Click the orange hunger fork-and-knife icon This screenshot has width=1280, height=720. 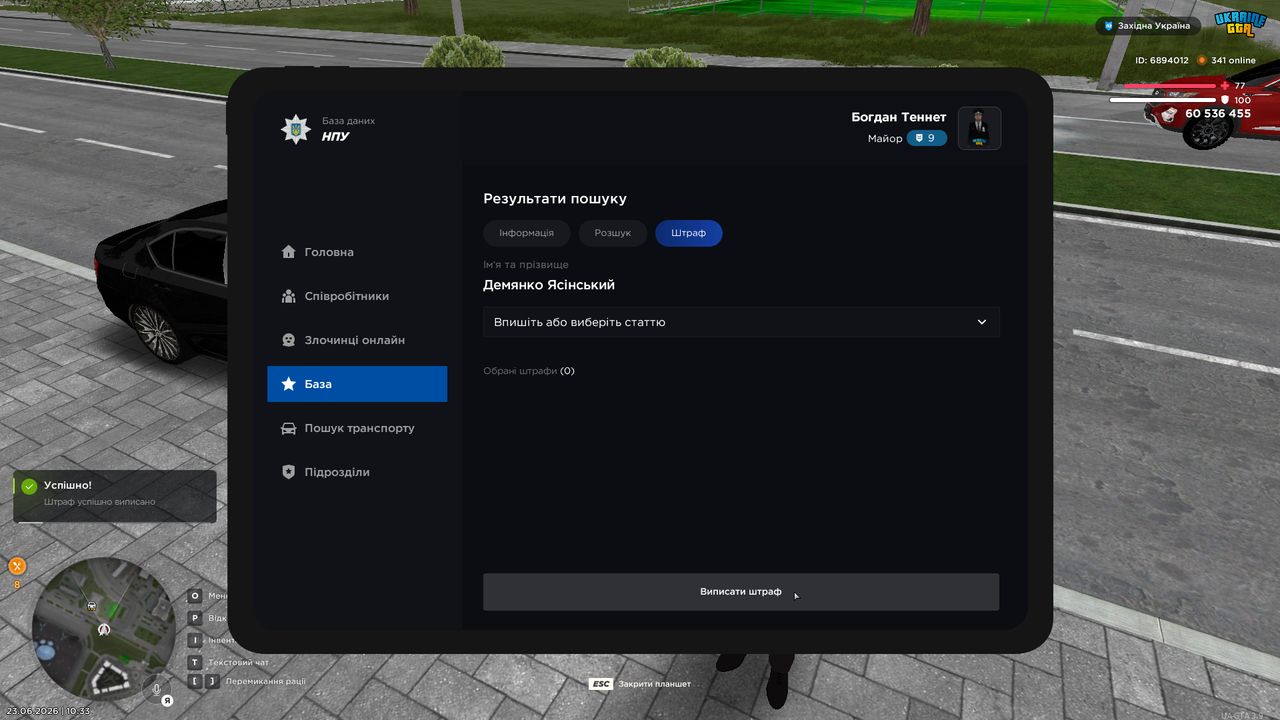17,566
